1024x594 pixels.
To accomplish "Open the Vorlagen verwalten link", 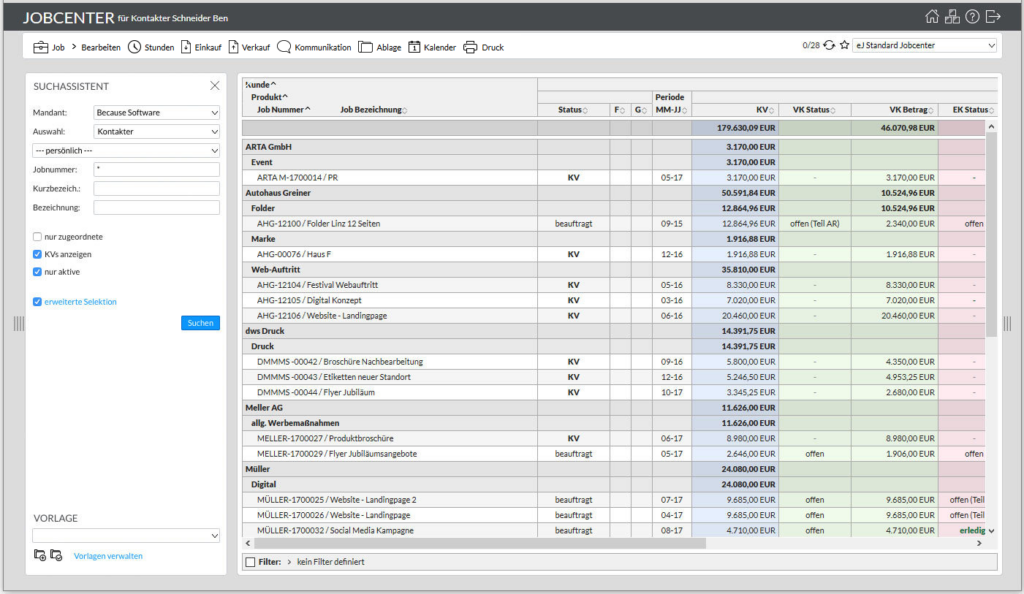I will pos(108,556).
